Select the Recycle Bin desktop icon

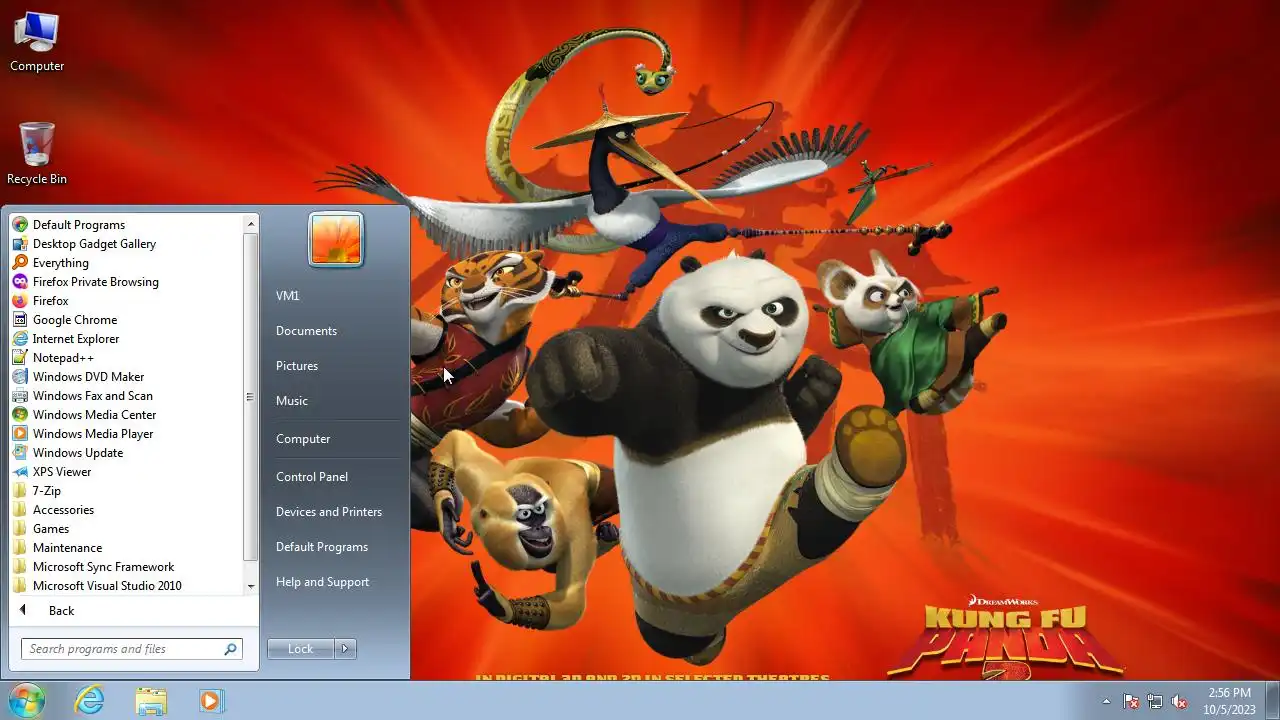tap(37, 154)
